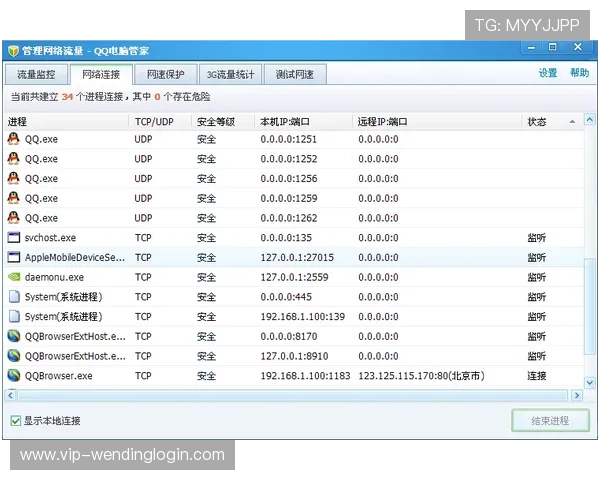
Task: Click the horizontal scrollbar left arrow
Action: (x=11, y=395)
